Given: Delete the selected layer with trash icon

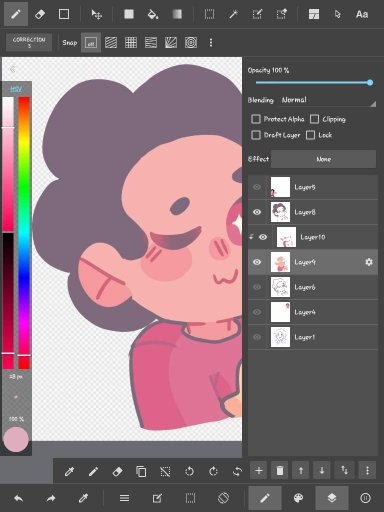Looking at the screenshot, I should tap(280, 470).
